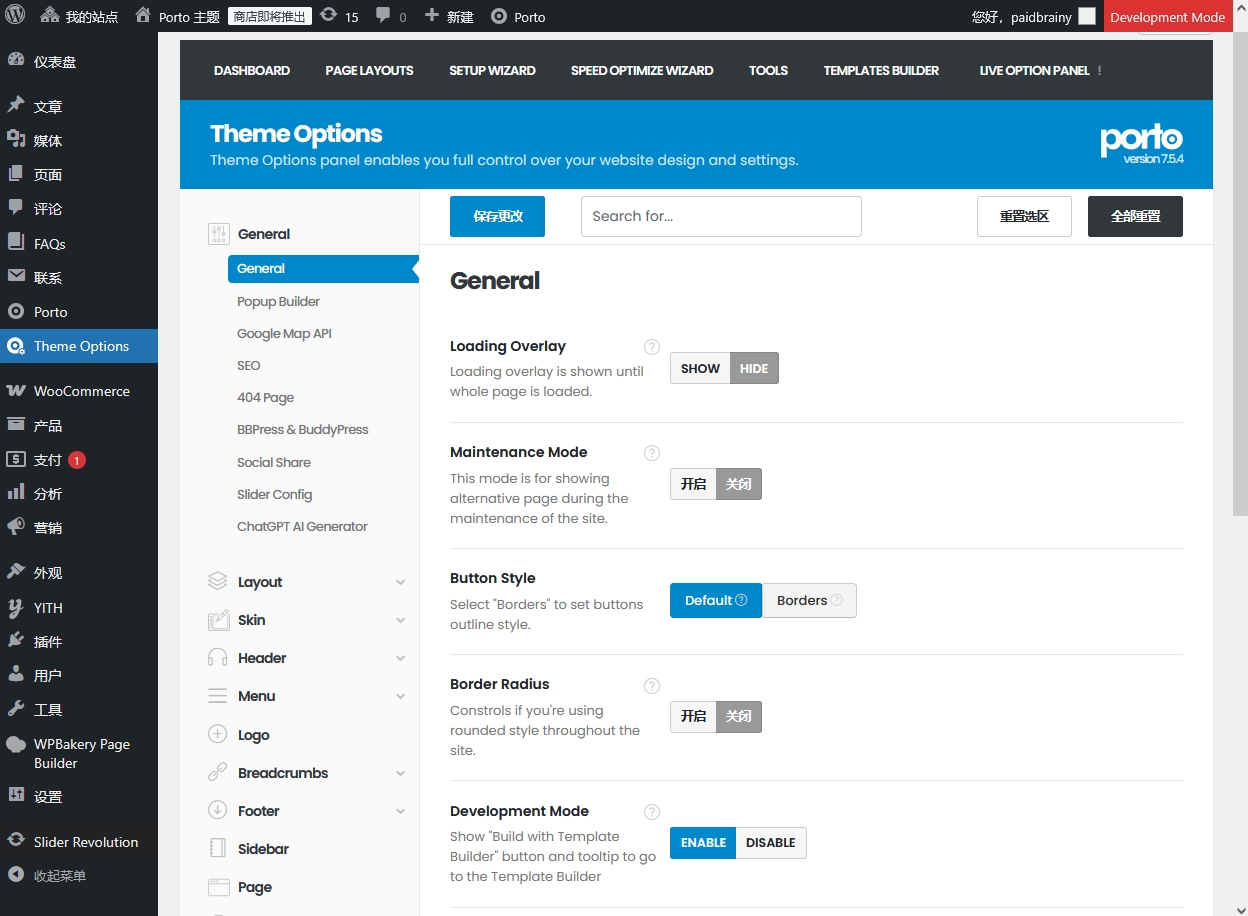Turn Border Radius 开启
1248x916 pixels.
point(693,716)
